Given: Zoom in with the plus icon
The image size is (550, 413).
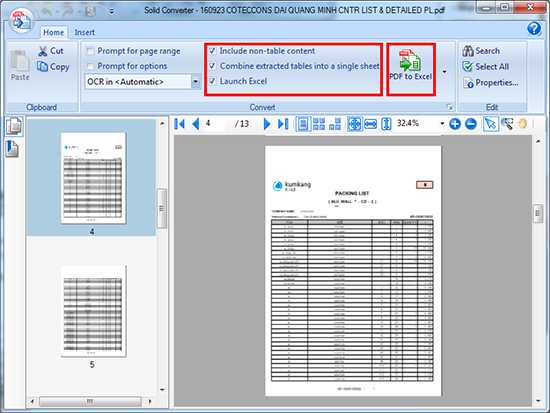Looking at the screenshot, I should coord(455,124).
